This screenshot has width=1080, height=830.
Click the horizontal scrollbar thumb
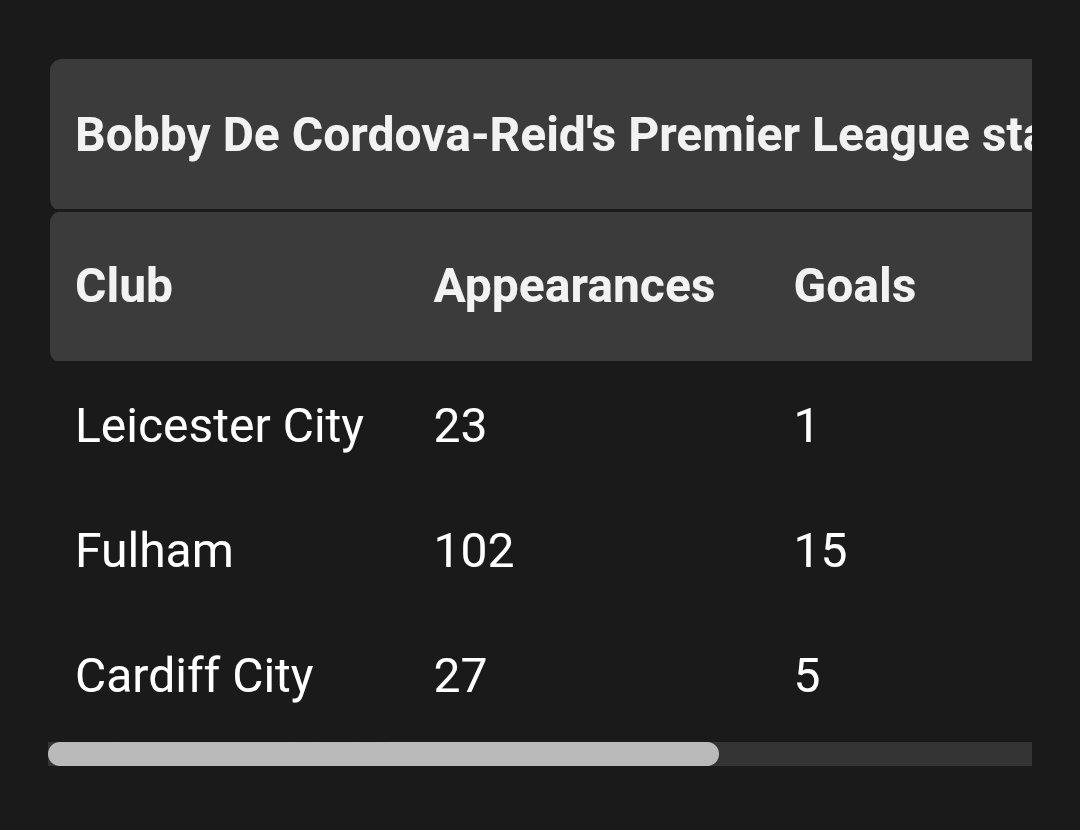383,754
